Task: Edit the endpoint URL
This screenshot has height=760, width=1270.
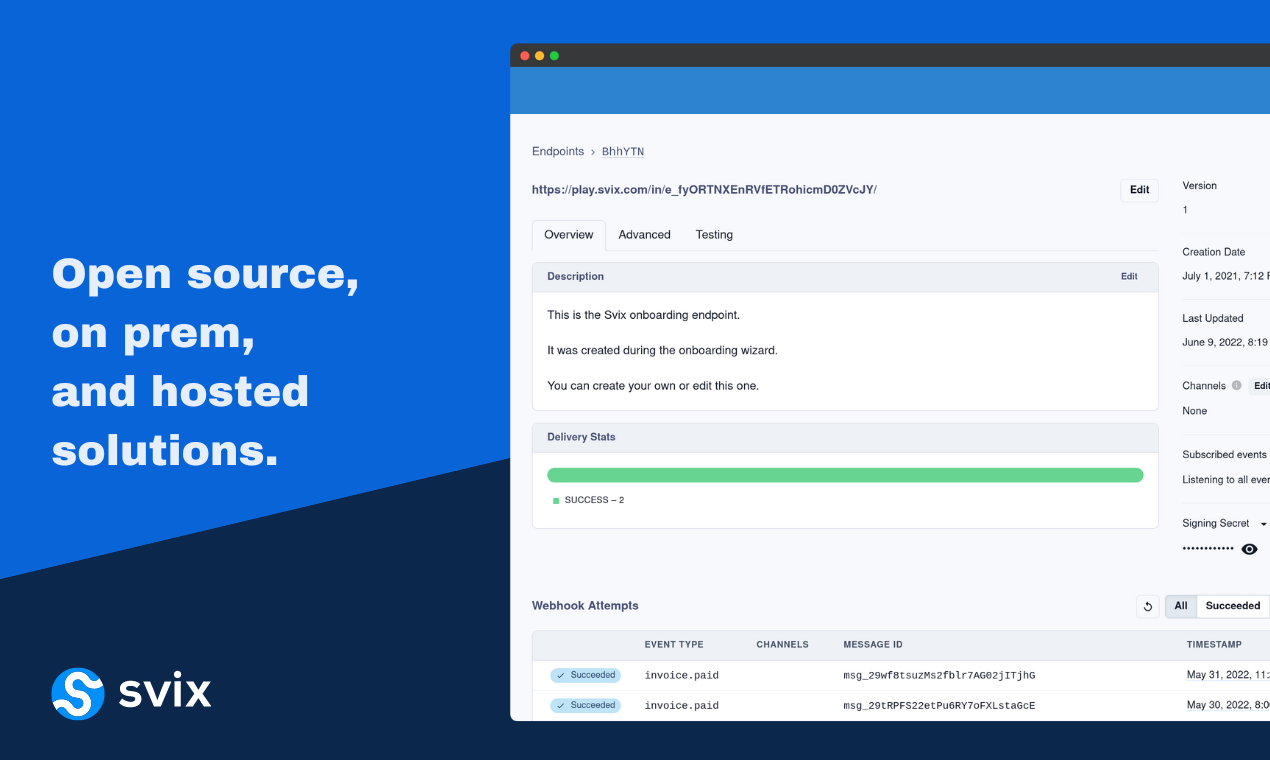Action: (1139, 190)
